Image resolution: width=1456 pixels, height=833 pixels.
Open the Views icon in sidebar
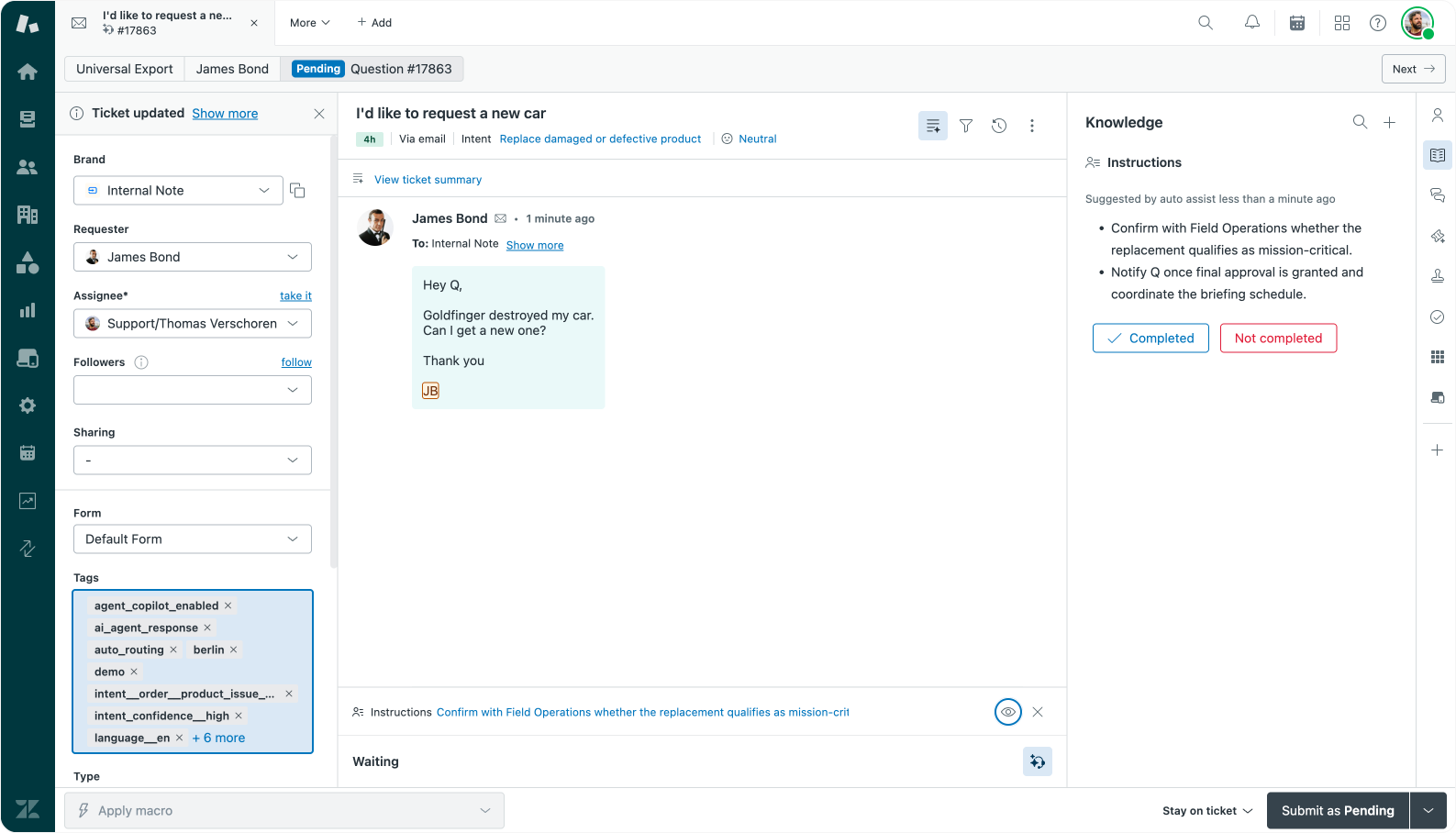point(28,119)
